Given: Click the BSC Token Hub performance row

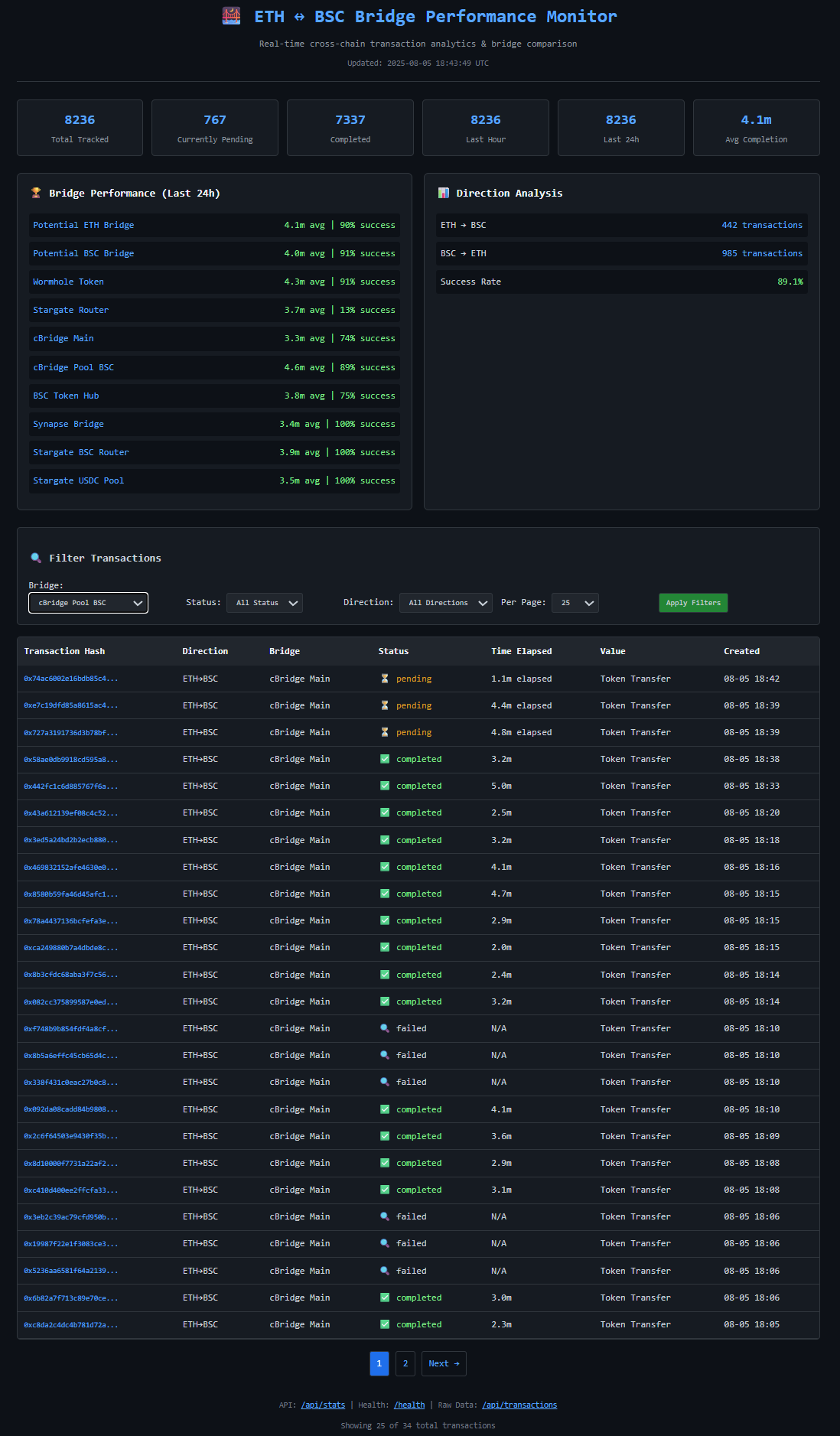Looking at the screenshot, I should [214, 396].
